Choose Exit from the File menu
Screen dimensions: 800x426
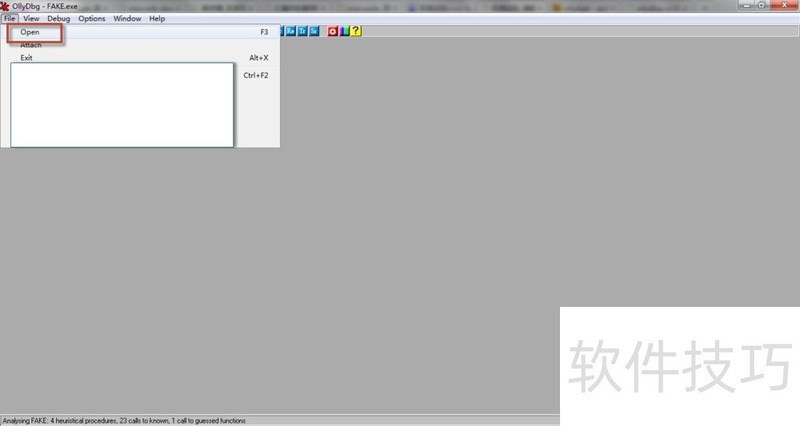(141, 58)
